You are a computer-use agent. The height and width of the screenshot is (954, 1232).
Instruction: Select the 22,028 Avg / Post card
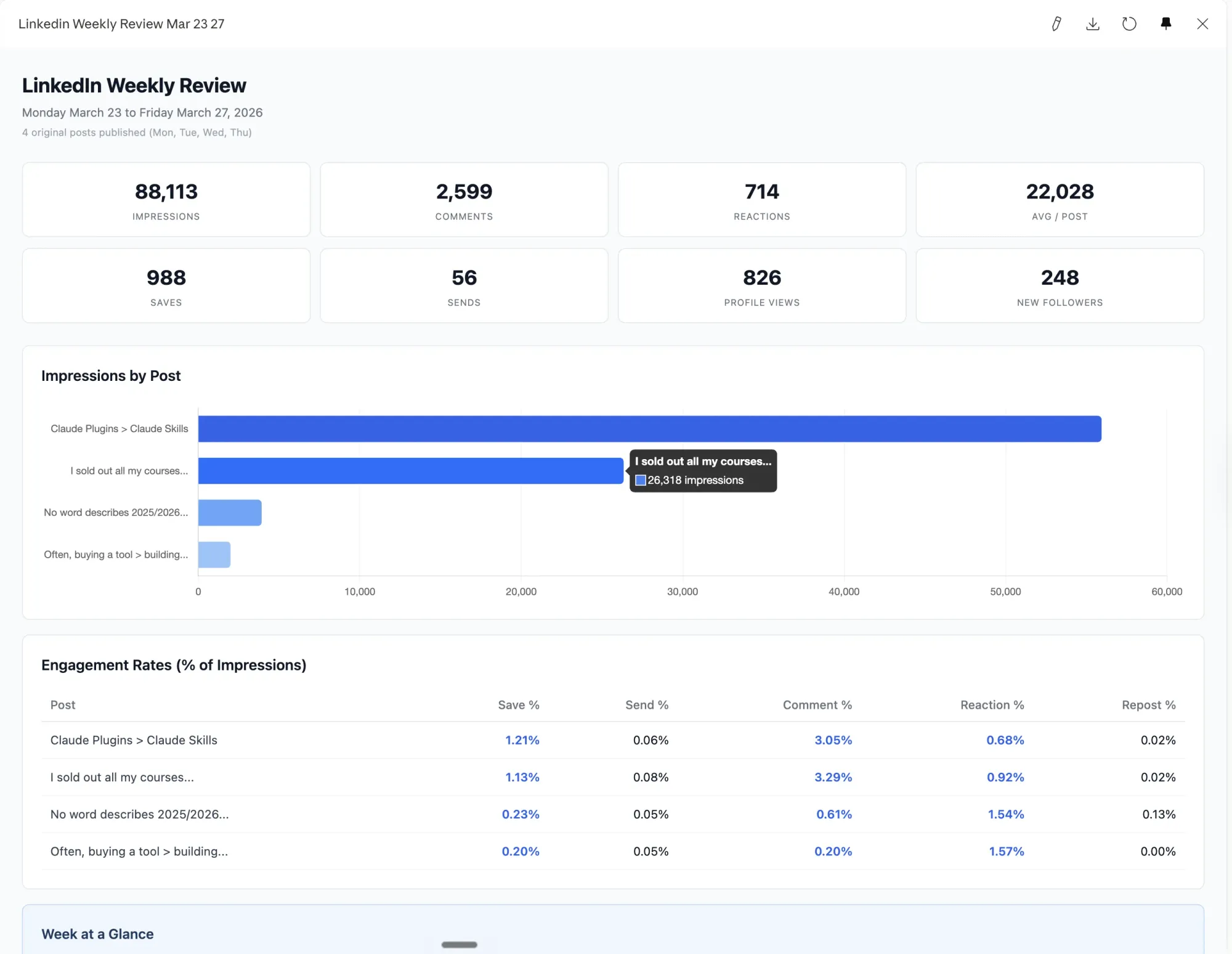1060,200
